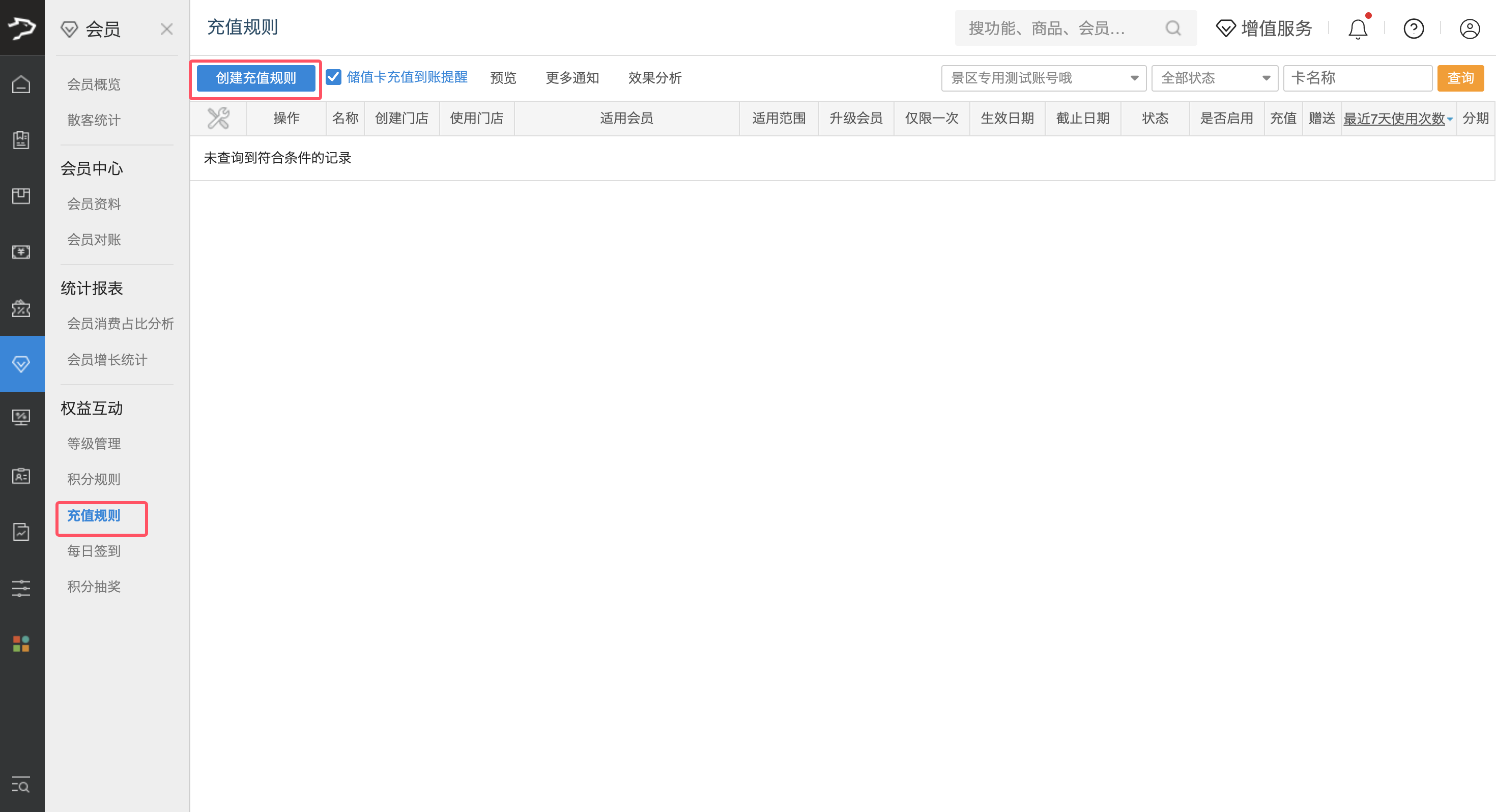Screen dimensions: 1496x812
Task: Open the user account profile icon
Action: tap(1470, 28)
